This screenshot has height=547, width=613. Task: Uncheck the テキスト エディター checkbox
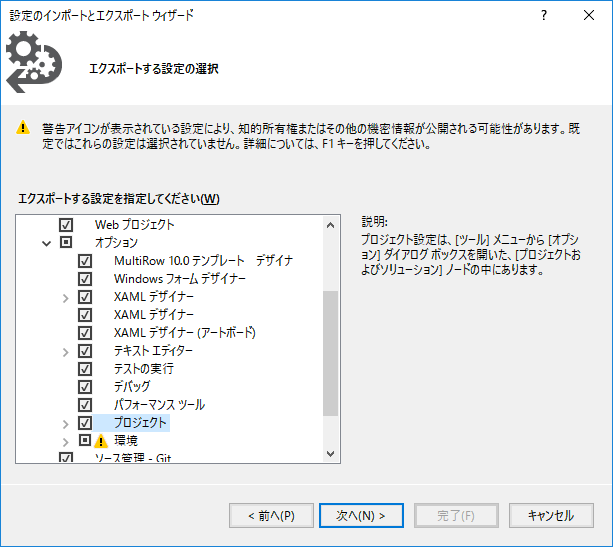pos(85,351)
